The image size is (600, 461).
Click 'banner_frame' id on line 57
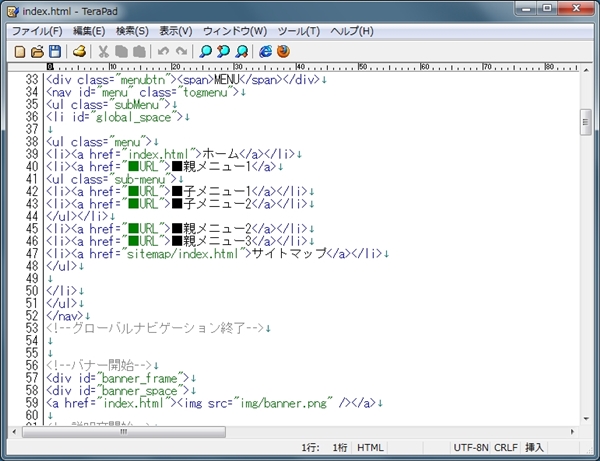pos(140,378)
